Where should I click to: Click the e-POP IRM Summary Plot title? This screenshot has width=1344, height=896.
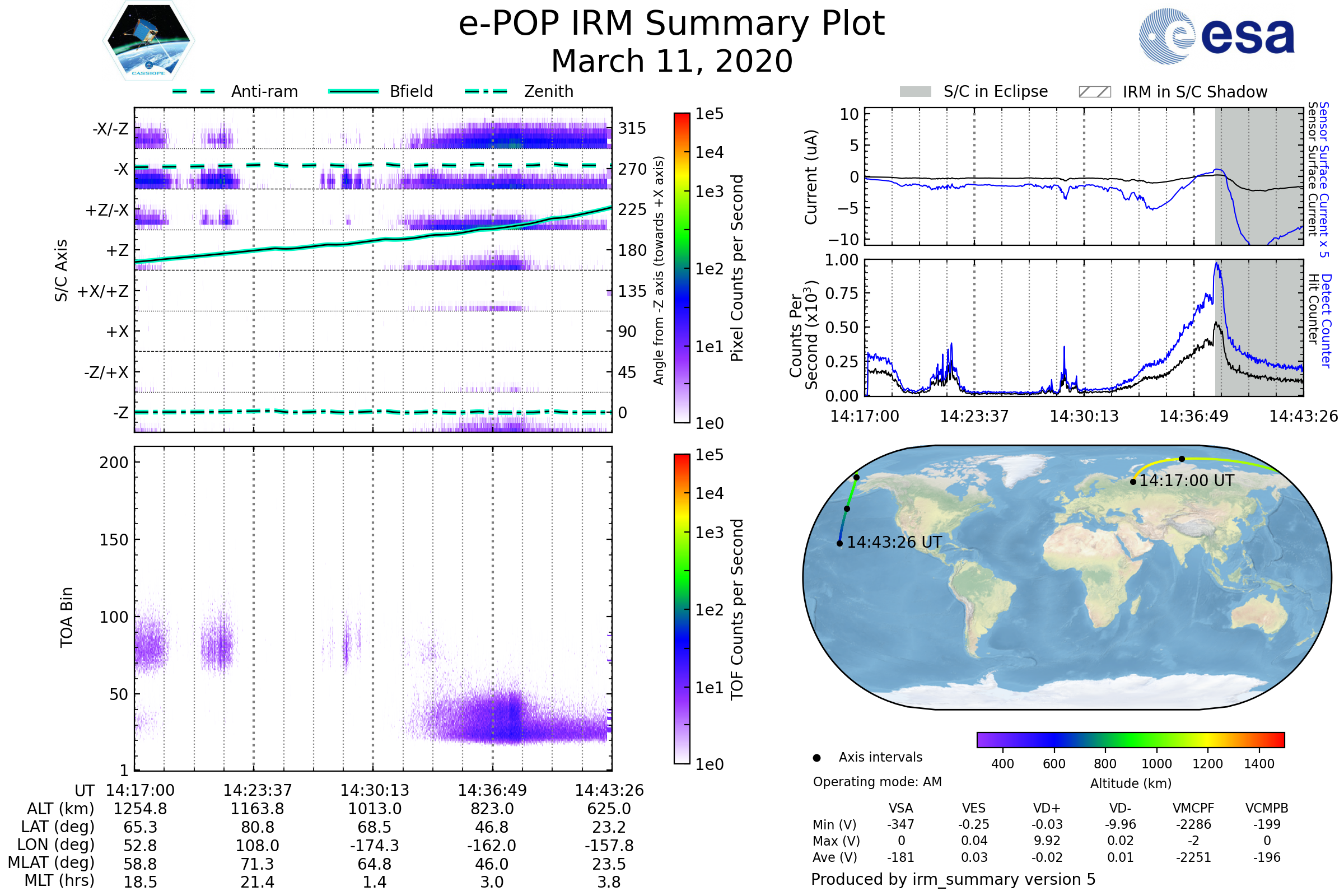(x=671, y=24)
